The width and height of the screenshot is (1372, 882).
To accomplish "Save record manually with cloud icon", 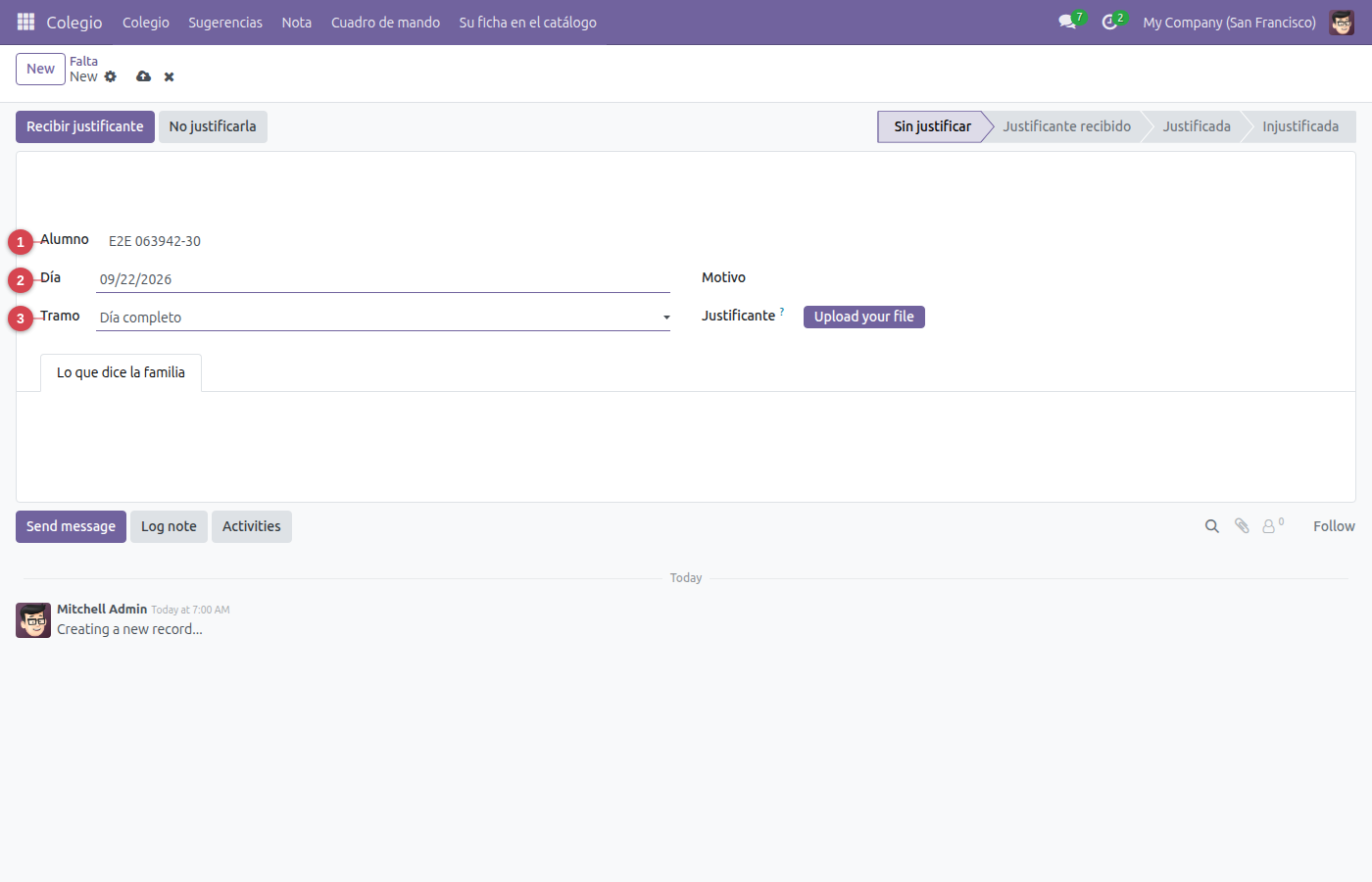I will (143, 76).
